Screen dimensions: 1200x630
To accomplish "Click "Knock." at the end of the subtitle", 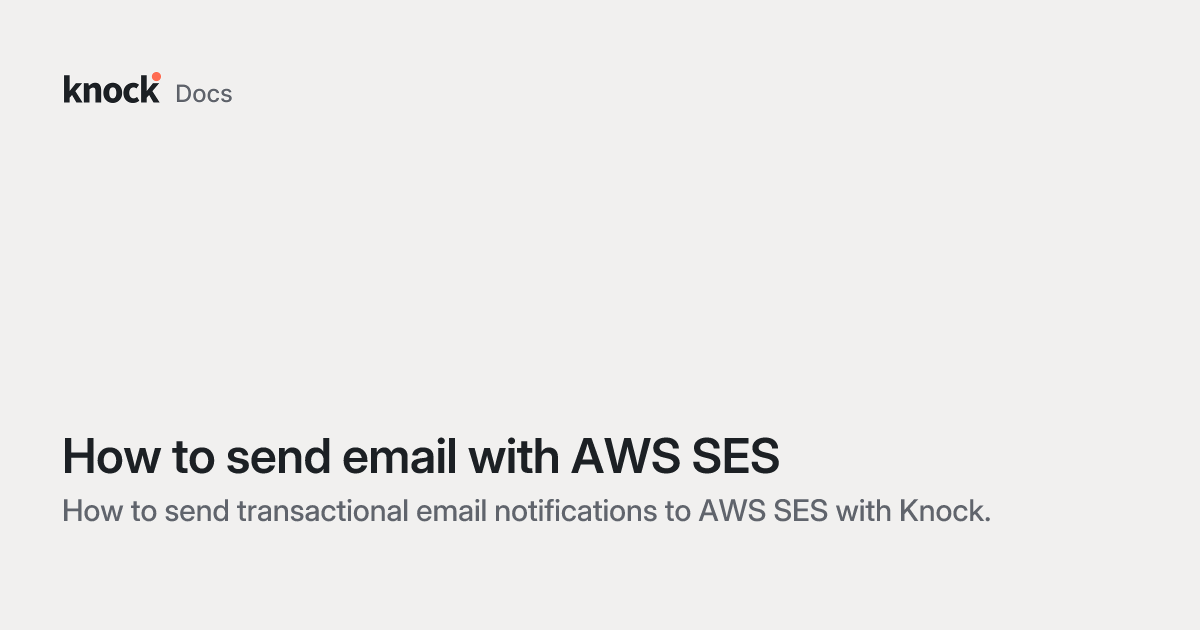I will (x=944, y=511).
